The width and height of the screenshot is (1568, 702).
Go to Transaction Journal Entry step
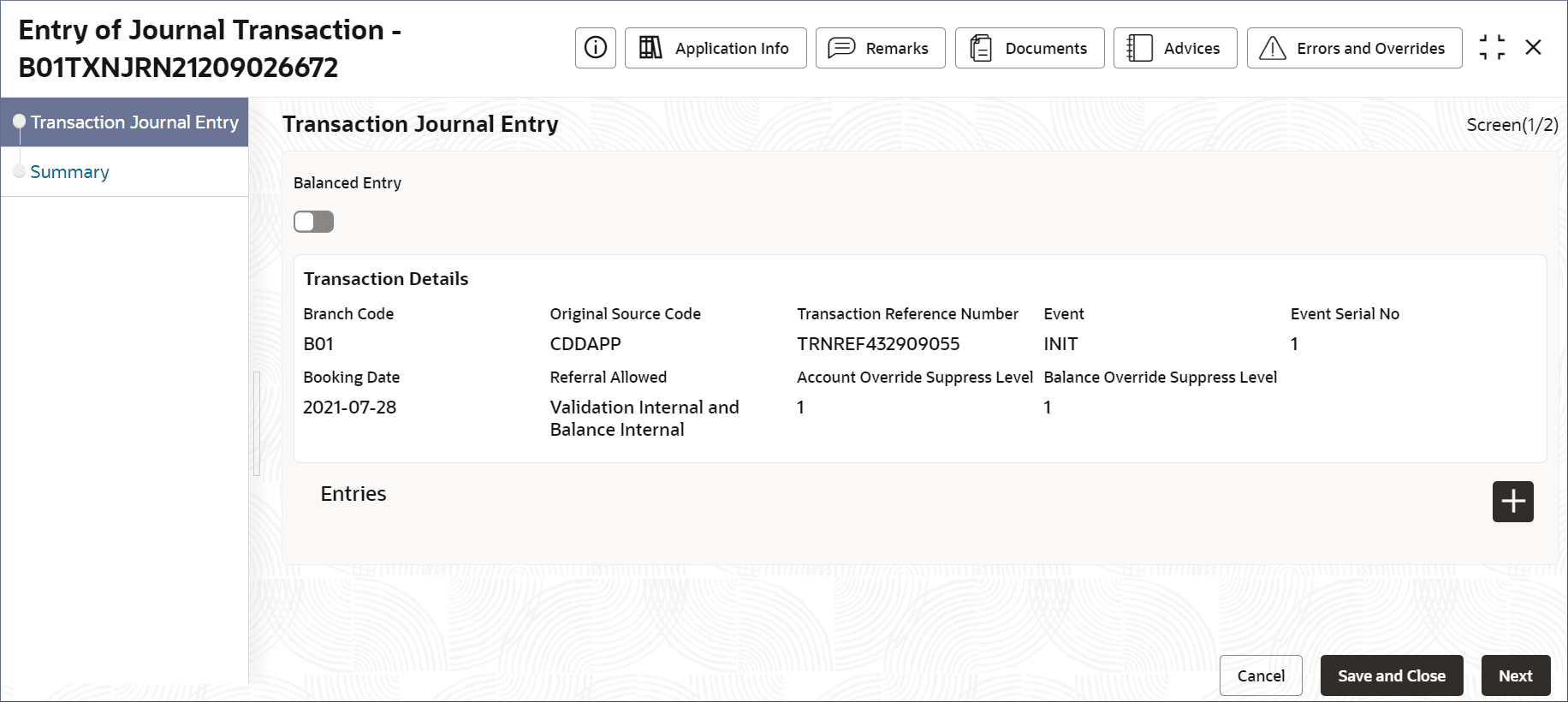coord(134,122)
